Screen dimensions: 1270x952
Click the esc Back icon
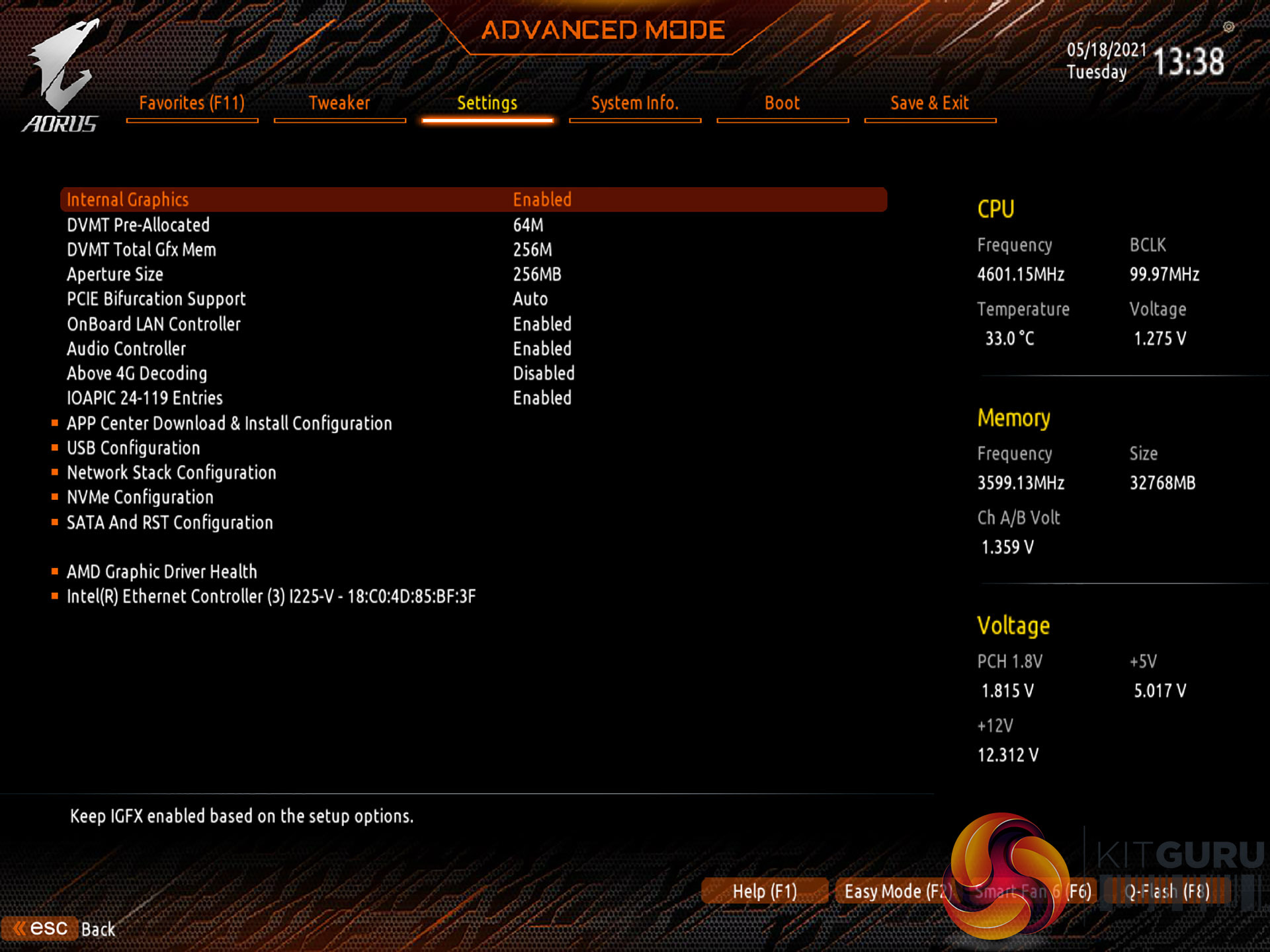tap(41, 928)
